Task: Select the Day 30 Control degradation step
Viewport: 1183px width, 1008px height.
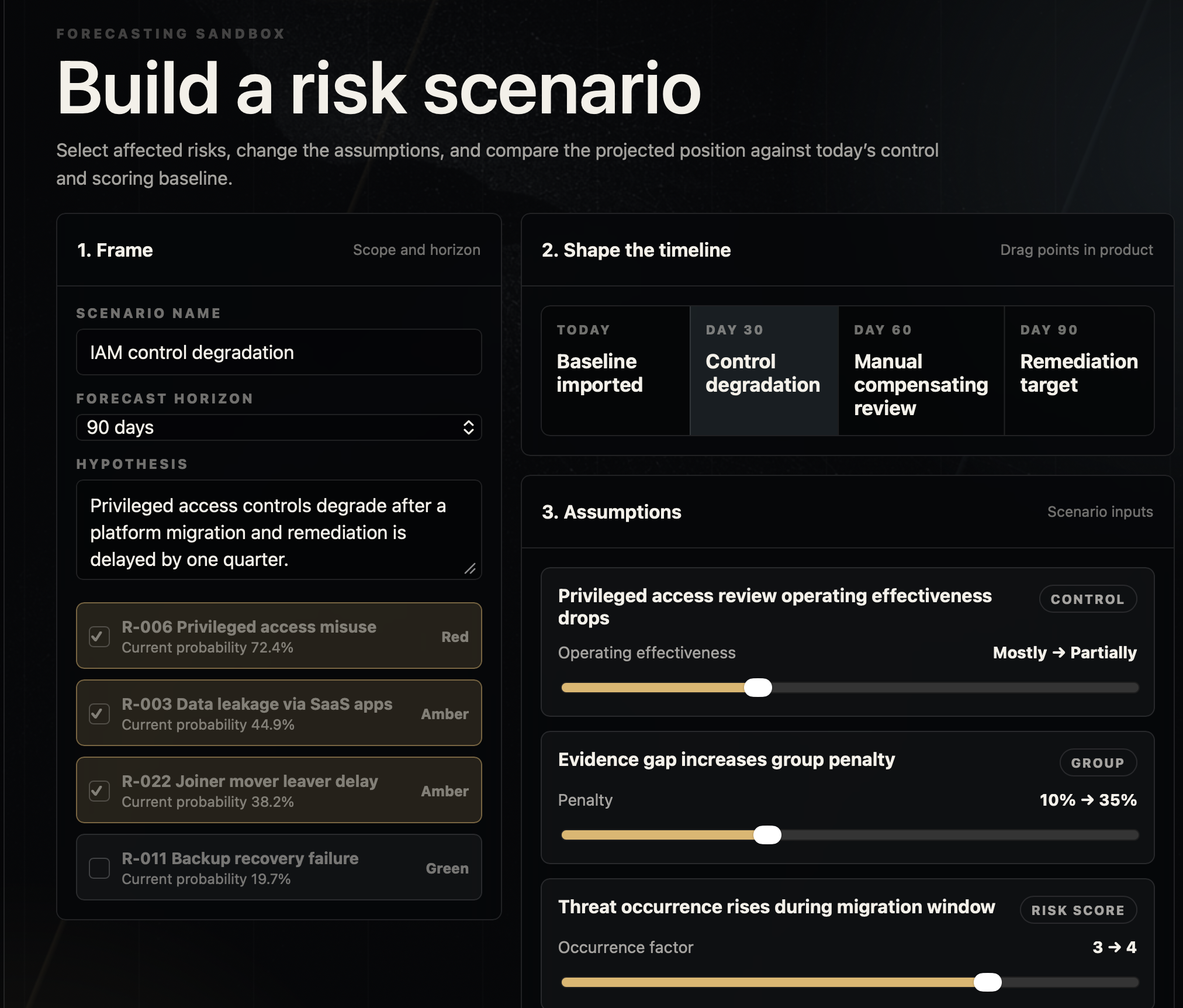Action: pyautogui.click(x=764, y=371)
